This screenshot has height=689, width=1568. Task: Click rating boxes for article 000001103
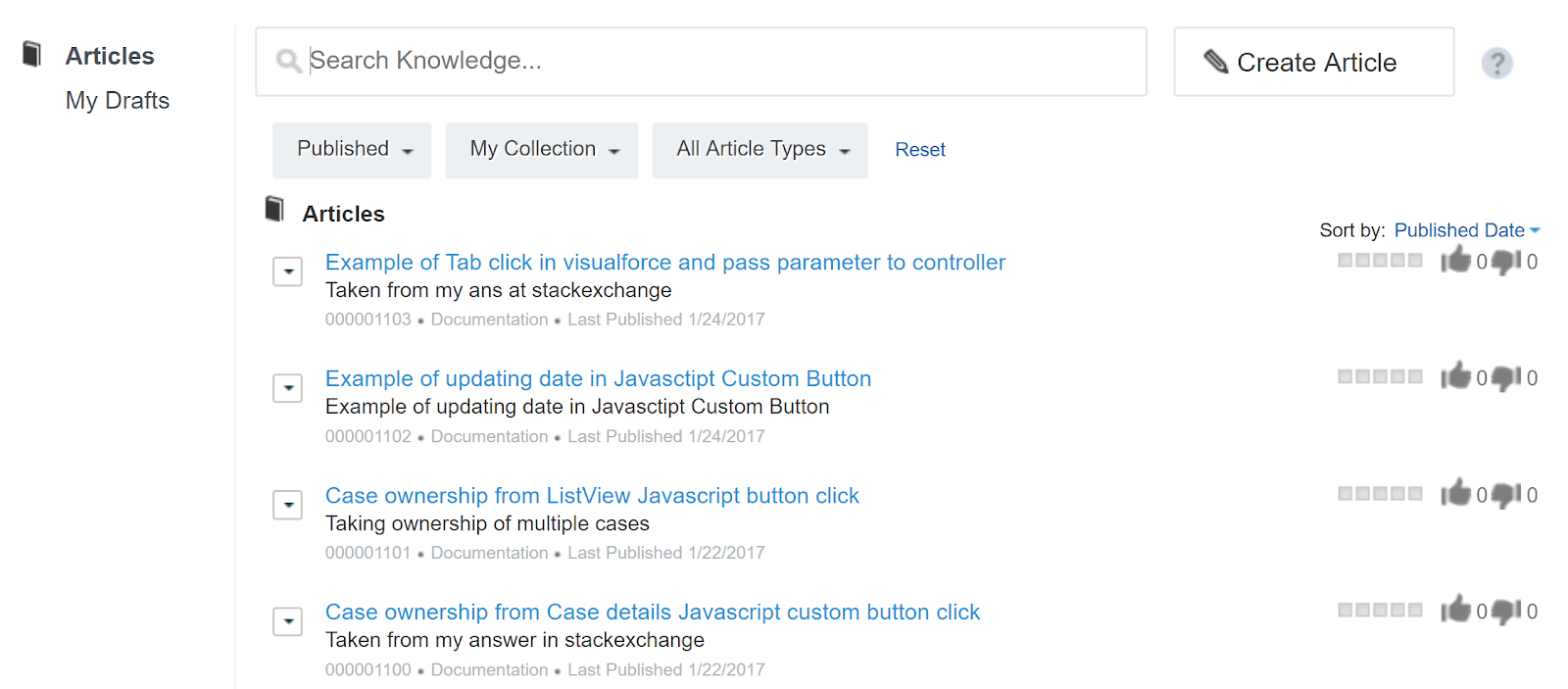click(x=1380, y=261)
